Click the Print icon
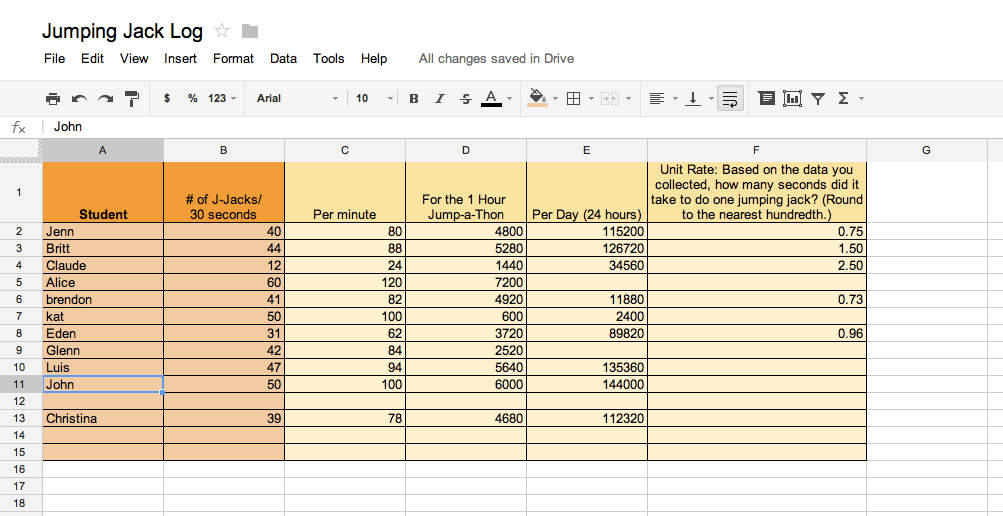The height and width of the screenshot is (516, 1003). pyautogui.click(x=53, y=98)
